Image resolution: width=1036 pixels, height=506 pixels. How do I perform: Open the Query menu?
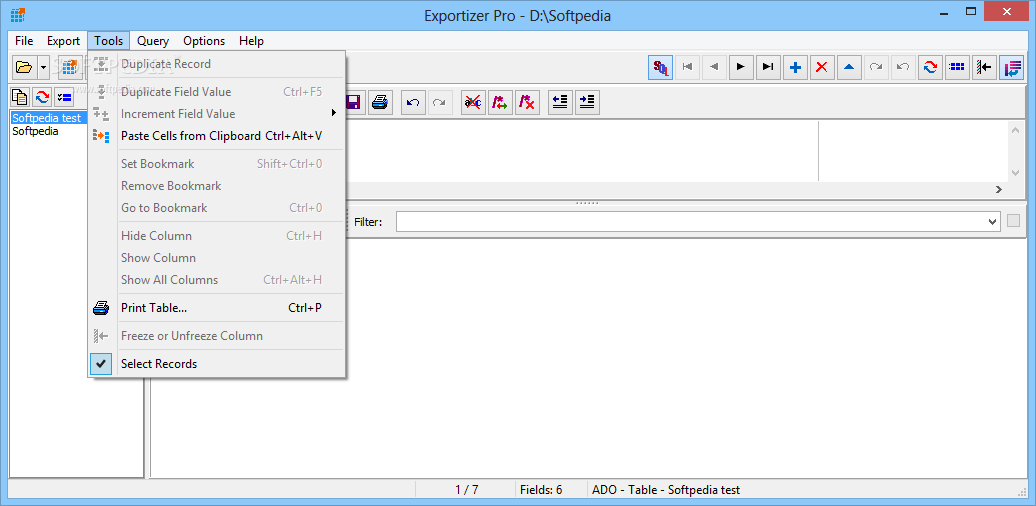tap(153, 41)
